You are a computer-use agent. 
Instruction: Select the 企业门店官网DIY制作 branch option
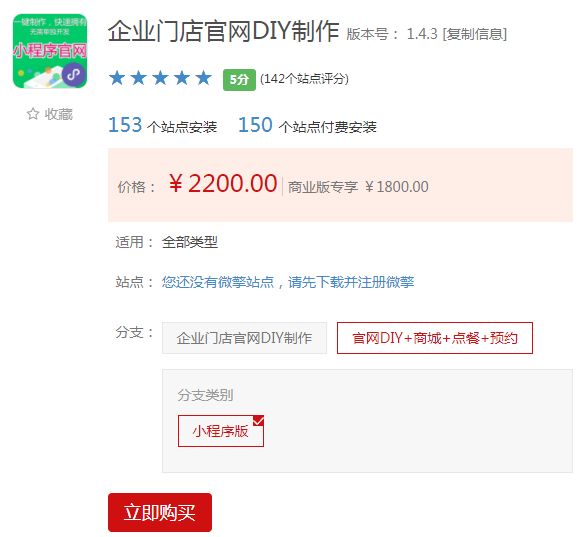click(244, 338)
